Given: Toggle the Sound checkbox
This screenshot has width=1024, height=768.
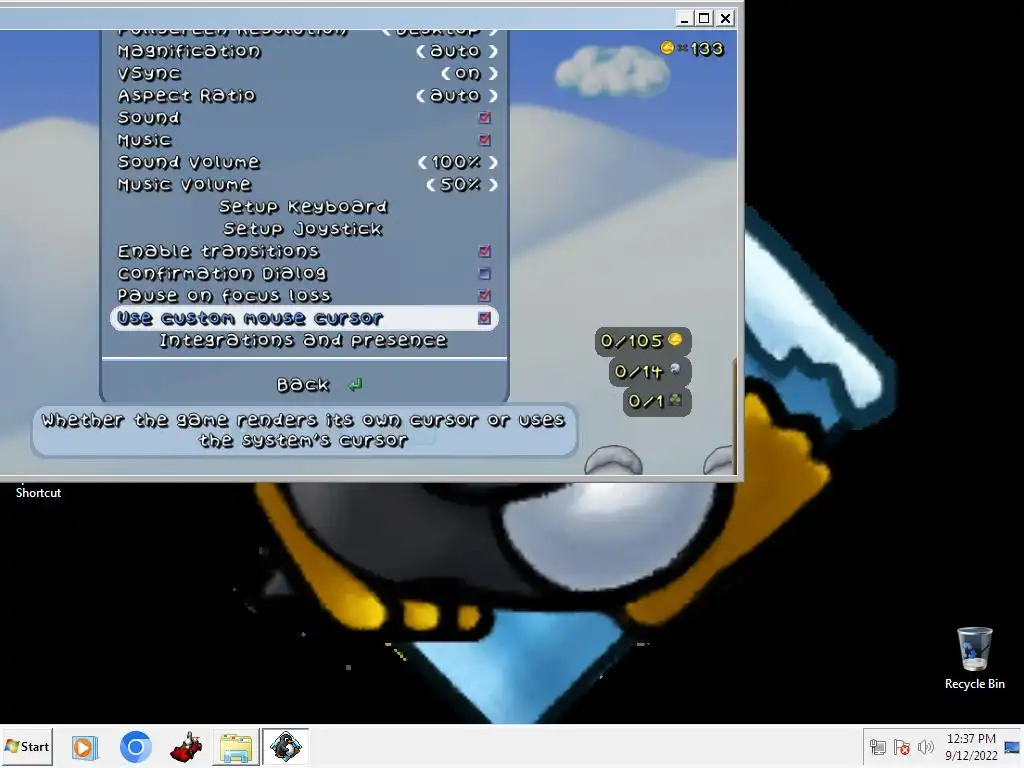Looking at the screenshot, I should tap(485, 118).
